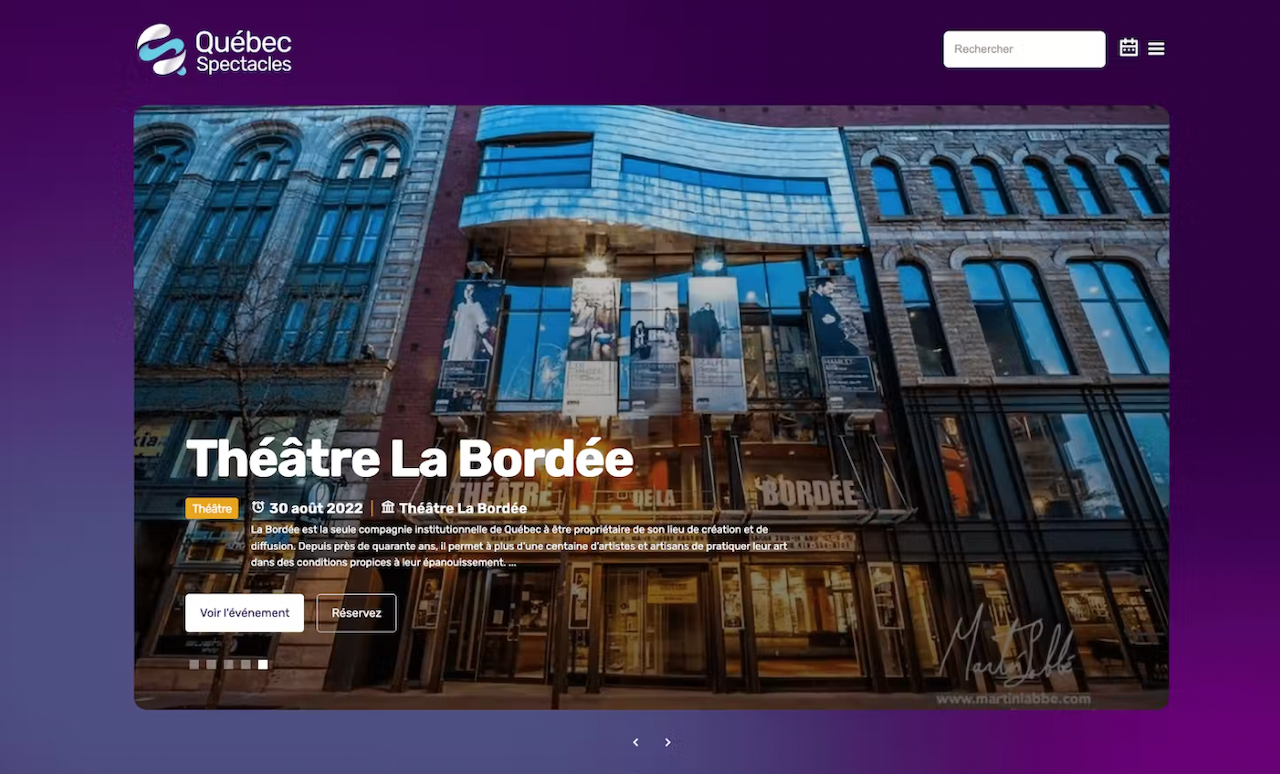Open the calendar icon in the header
This screenshot has height=774, width=1280.
(x=1129, y=48)
